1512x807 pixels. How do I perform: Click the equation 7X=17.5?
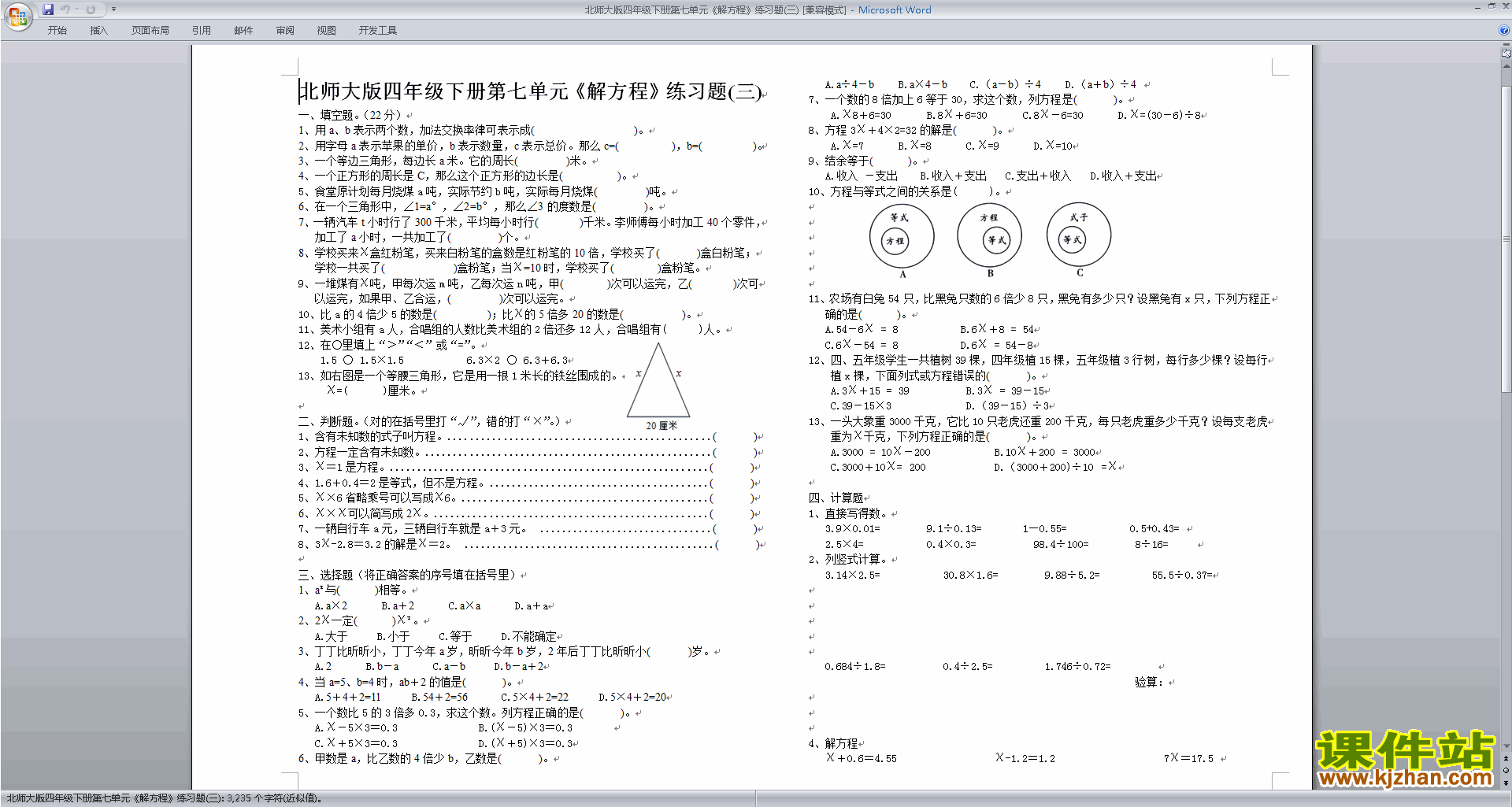(1188, 758)
